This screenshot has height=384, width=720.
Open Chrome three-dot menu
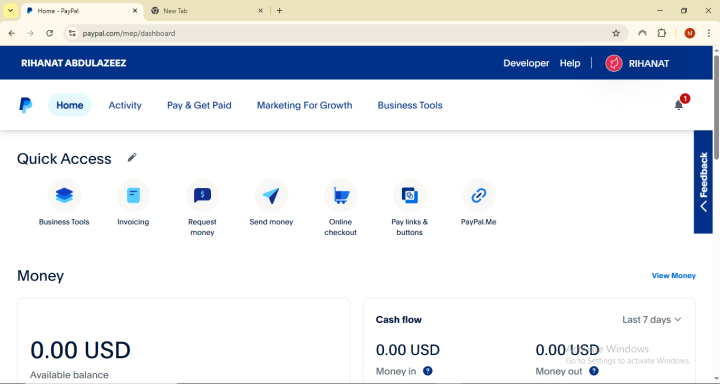(709, 33)
